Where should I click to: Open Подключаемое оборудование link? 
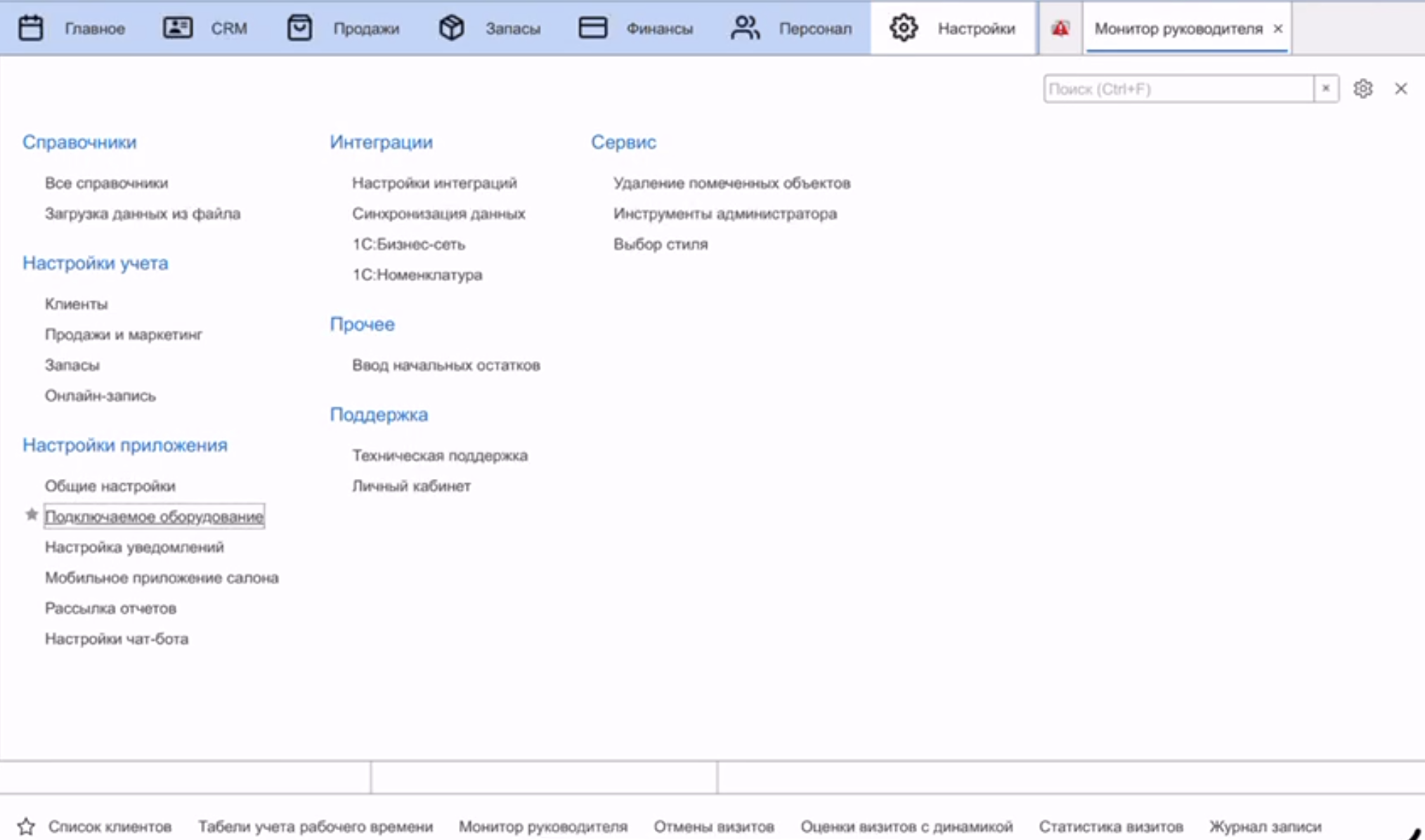154,517
